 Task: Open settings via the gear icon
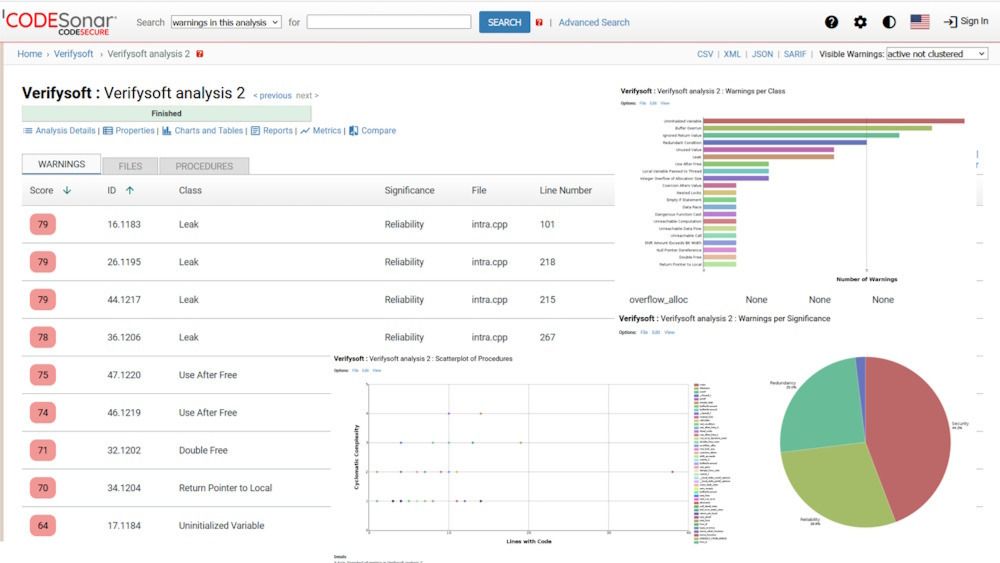(x=860, y=22)
